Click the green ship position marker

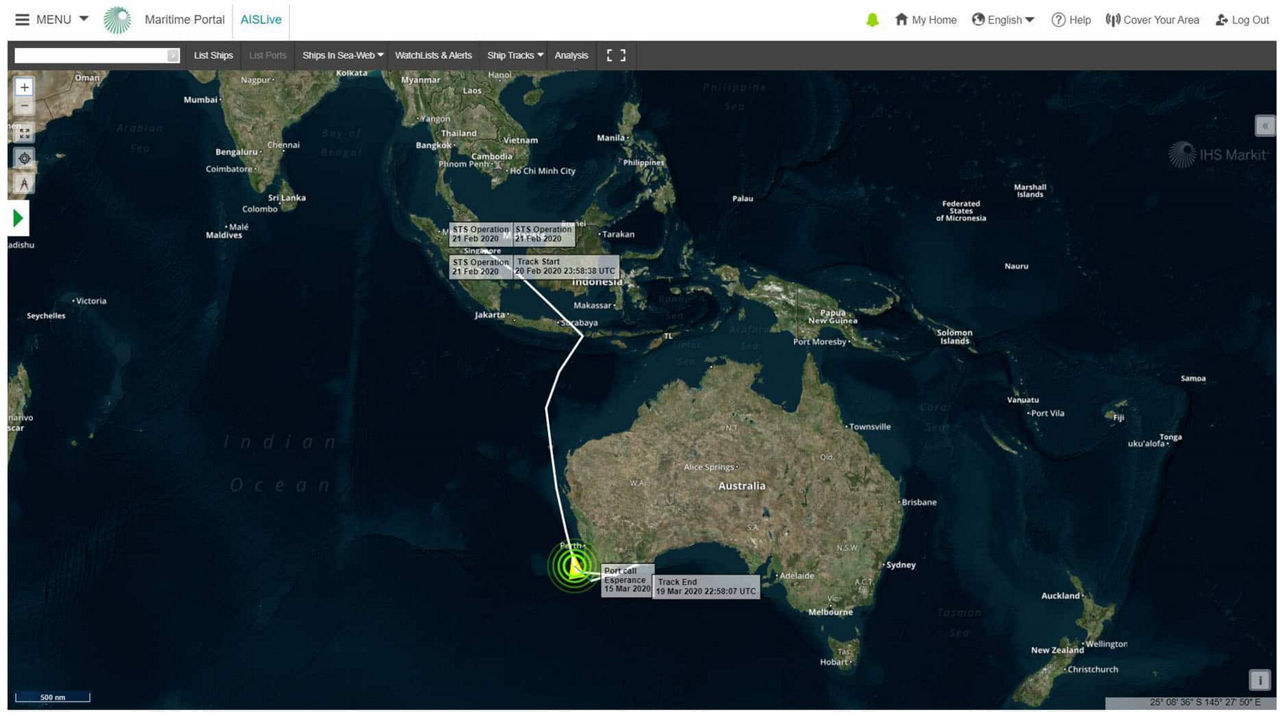(574, 567)
